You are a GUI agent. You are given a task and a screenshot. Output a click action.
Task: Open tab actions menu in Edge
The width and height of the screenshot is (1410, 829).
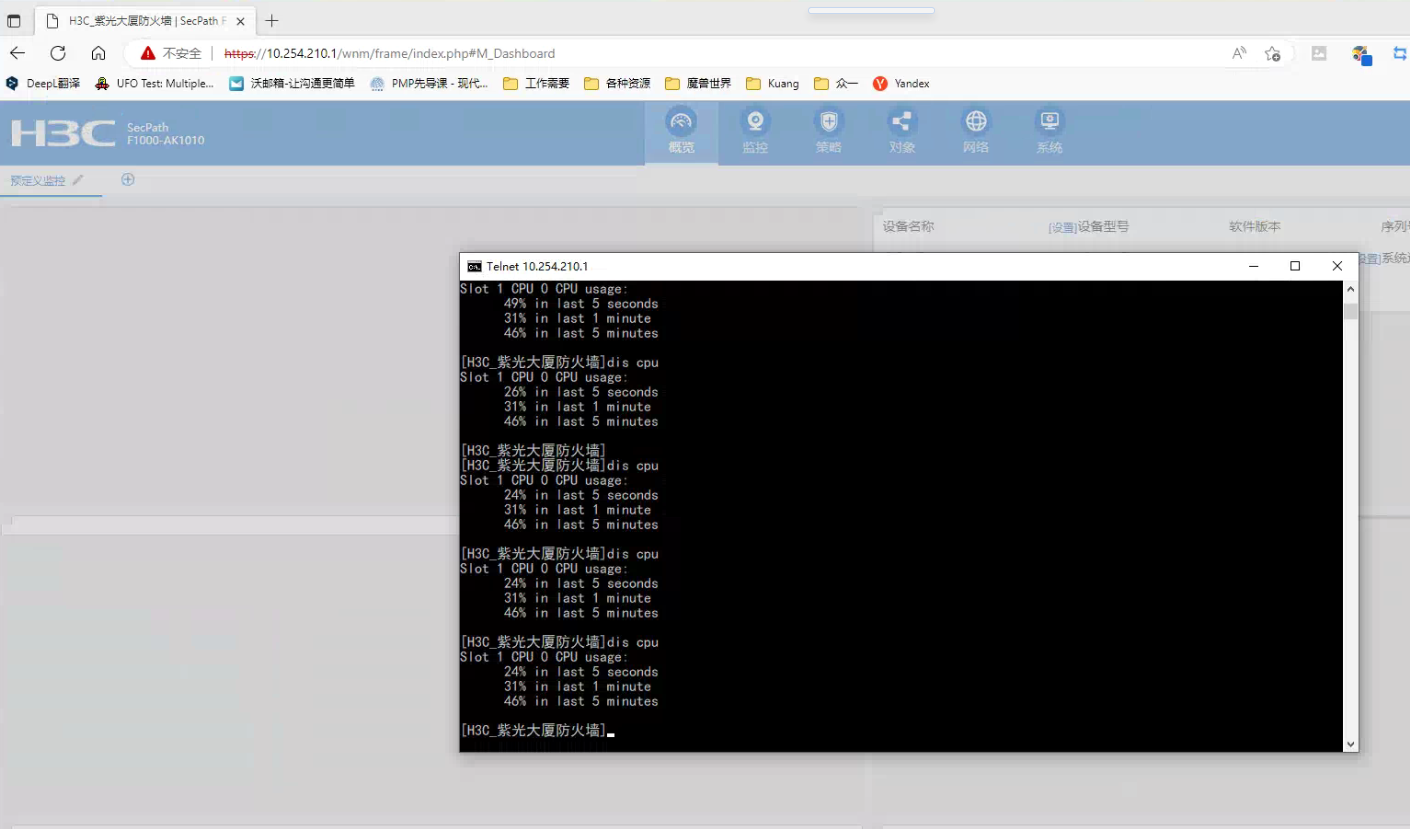(14, 21)
